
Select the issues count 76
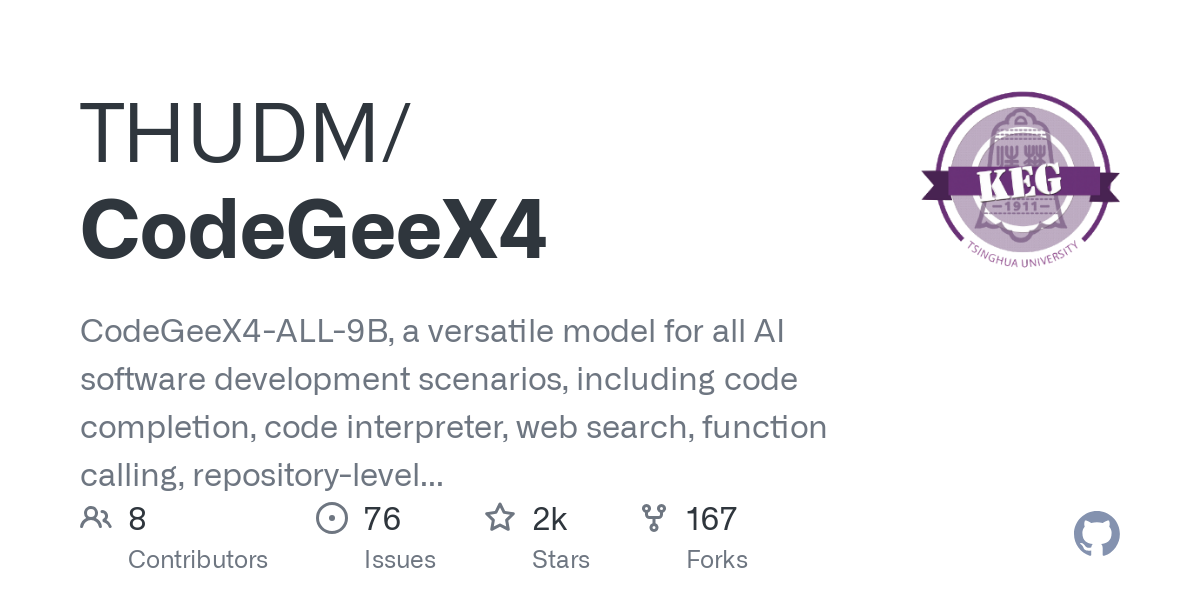pyautogui.click(x=382, y=519)
